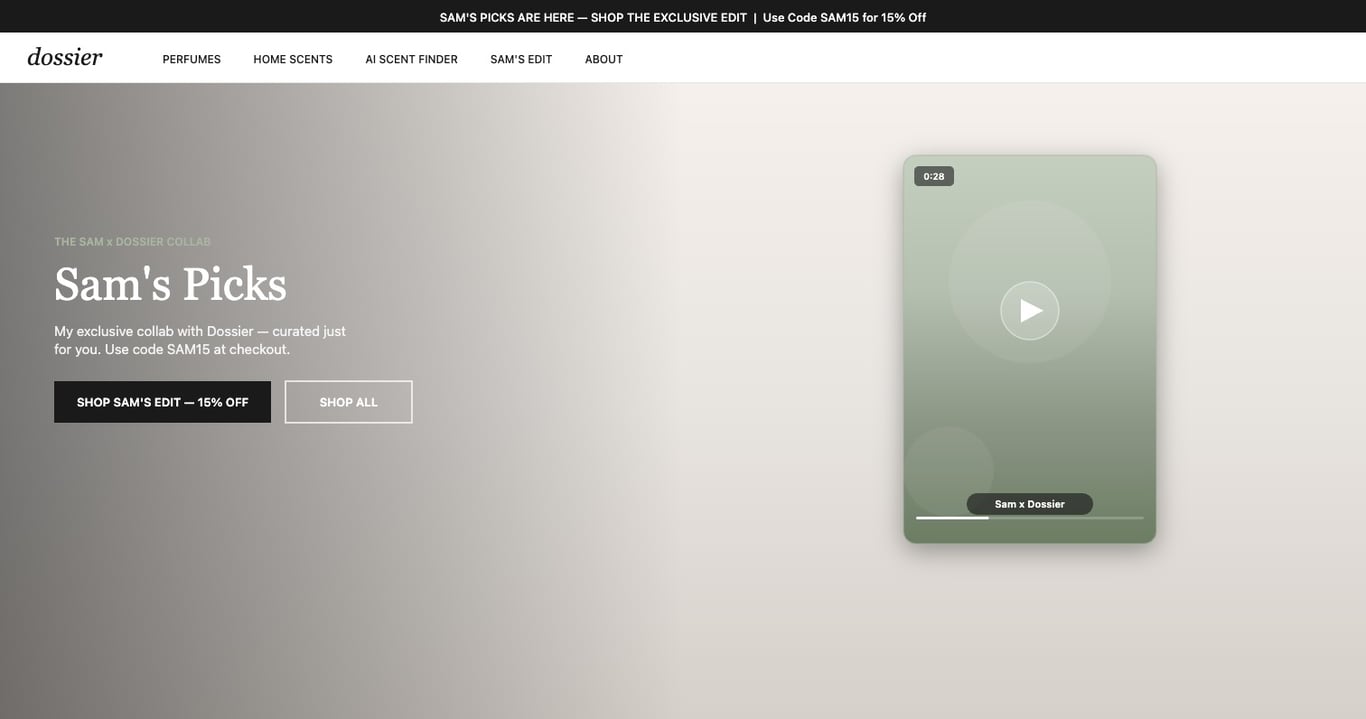Seek on the video progress bar
The height and width of the screenshot is (719, 1366).
click(1029, 518)
